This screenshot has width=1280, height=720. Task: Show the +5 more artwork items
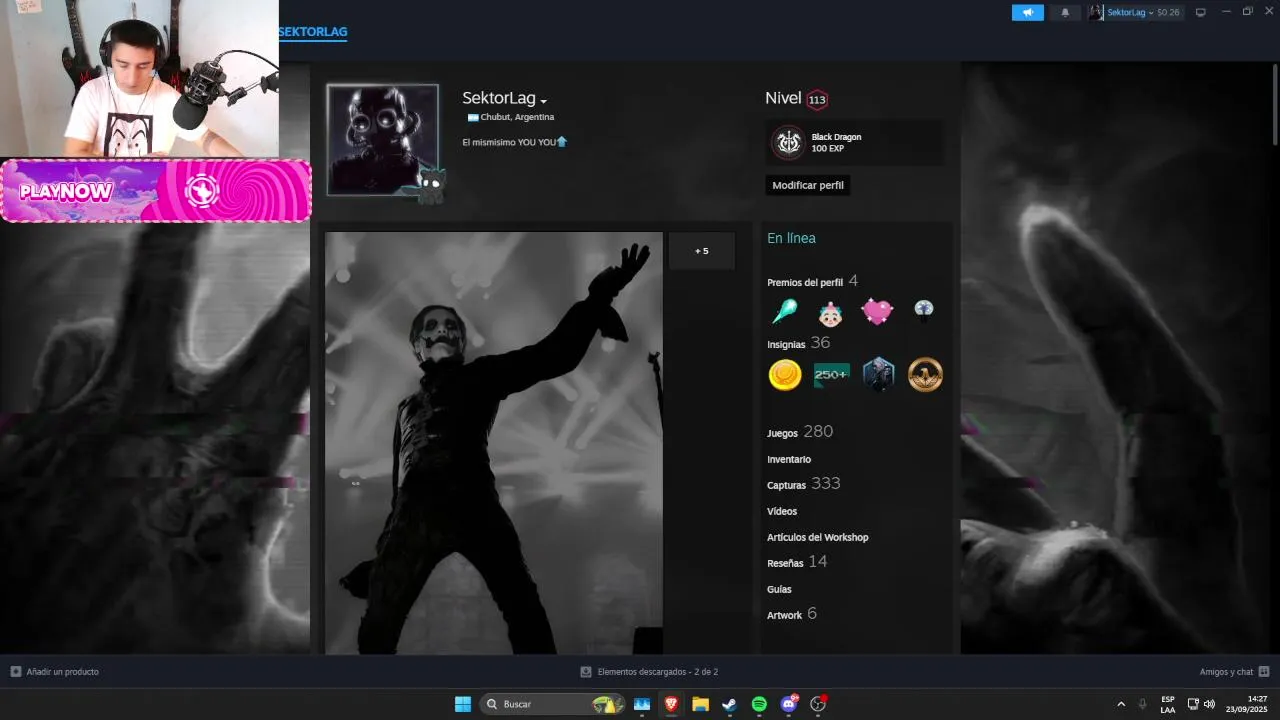(701, 251)
